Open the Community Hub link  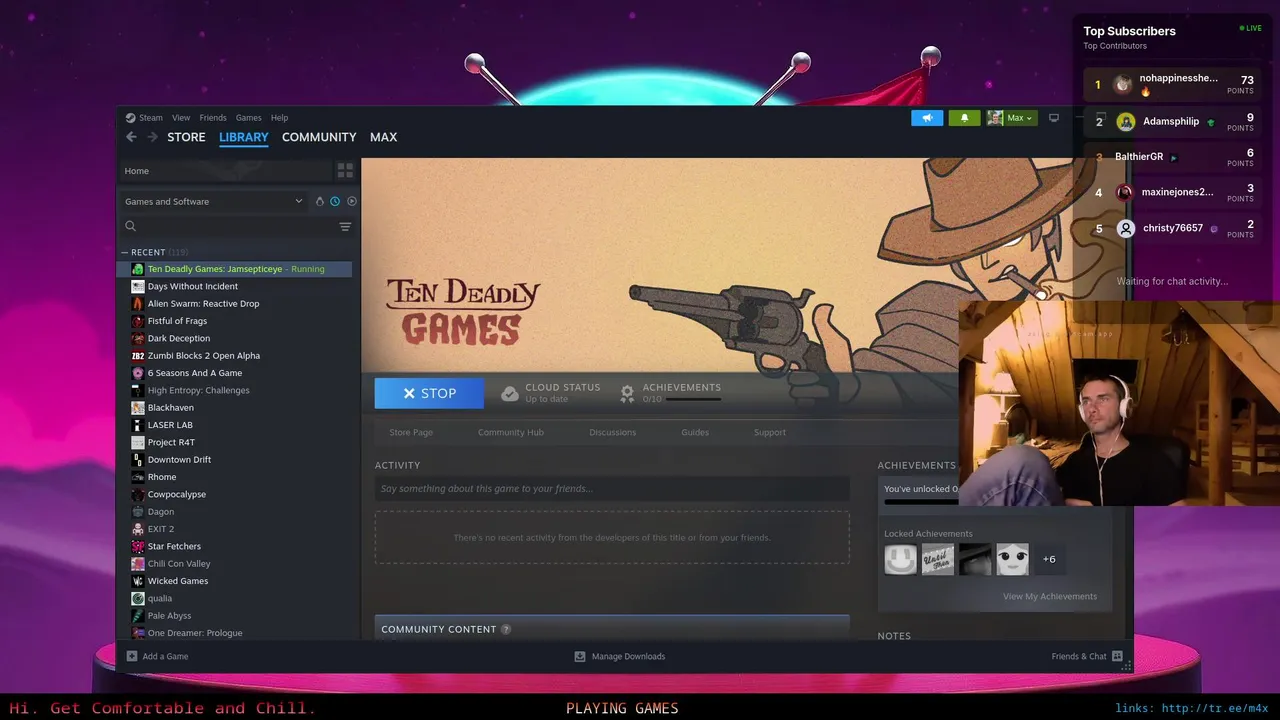point(511,432)
